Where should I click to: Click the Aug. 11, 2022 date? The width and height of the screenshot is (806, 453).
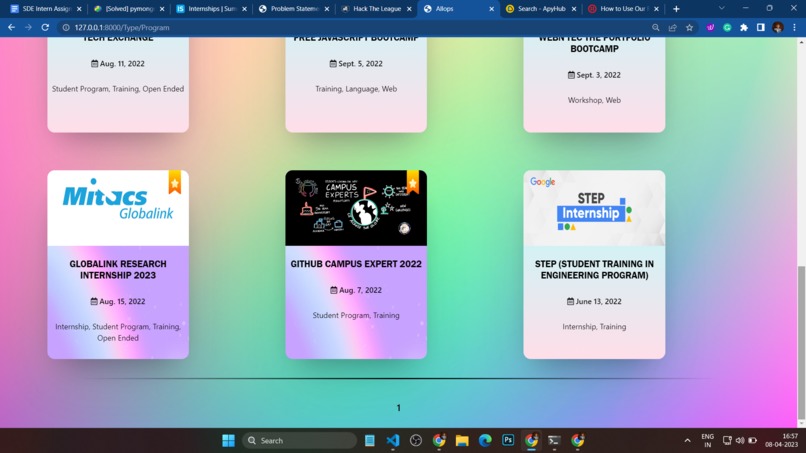pos(118,64)
